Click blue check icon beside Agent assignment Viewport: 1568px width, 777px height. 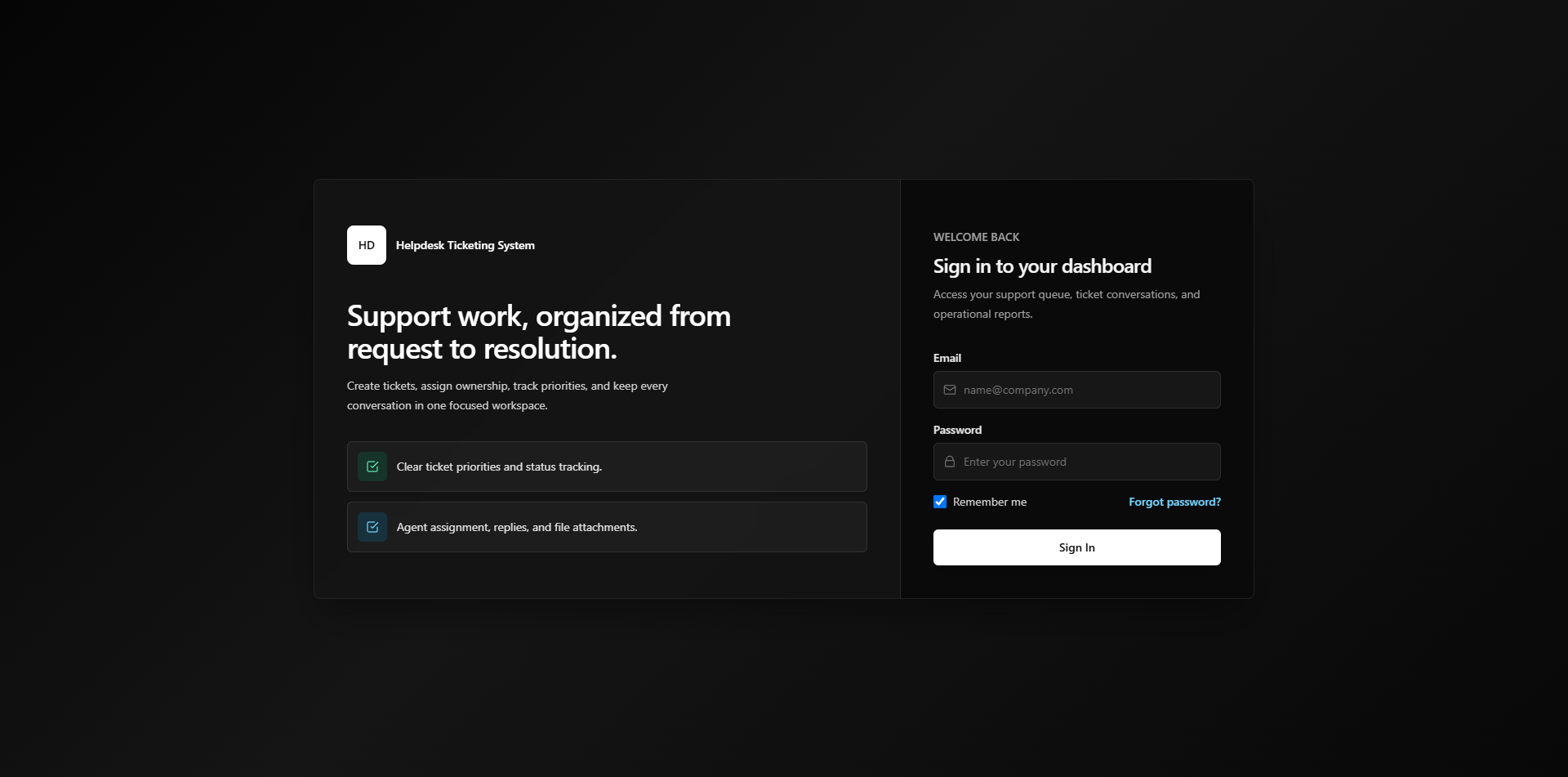point(372,527)
